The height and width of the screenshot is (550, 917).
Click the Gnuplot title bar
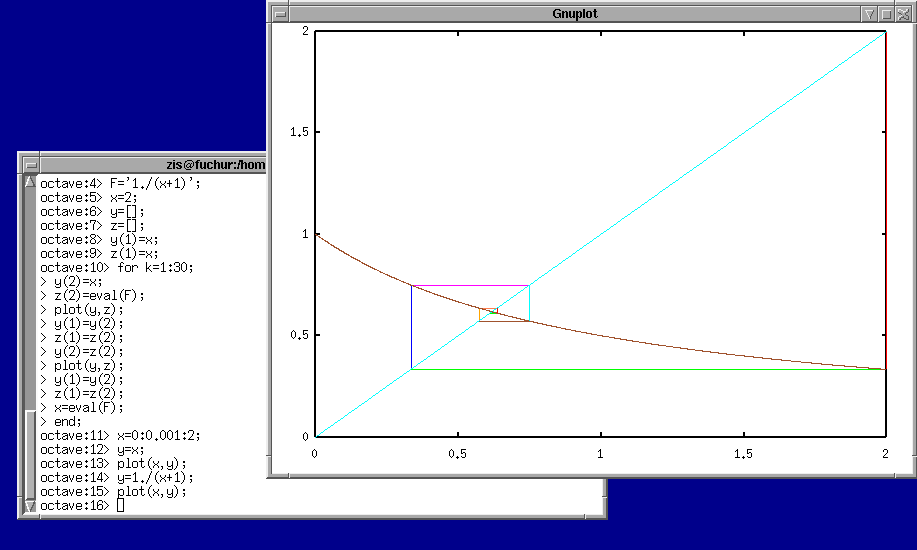(x=574, y=14)
